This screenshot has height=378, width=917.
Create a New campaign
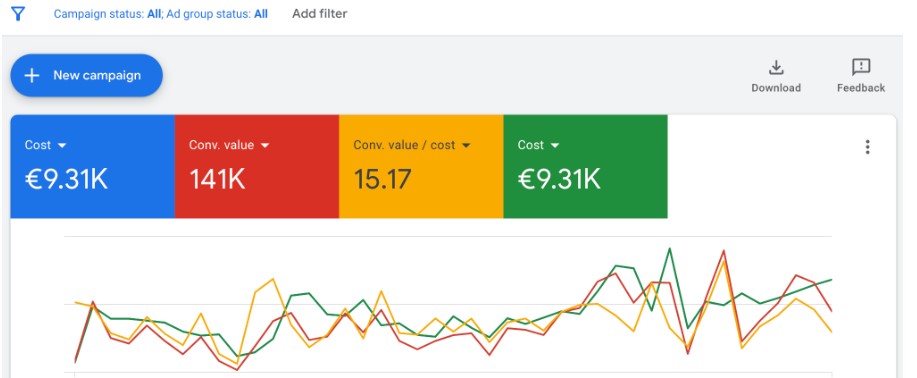(x=87, y=75)
